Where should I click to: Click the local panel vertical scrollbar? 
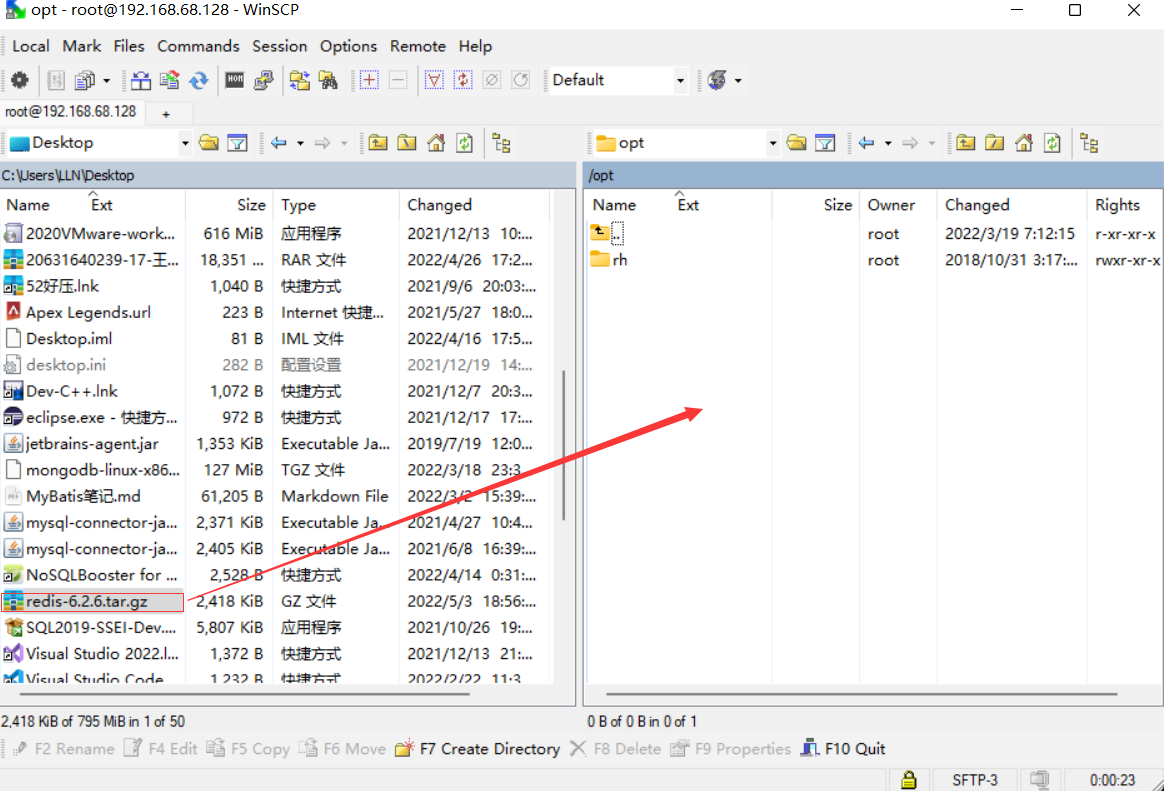(564, 445)
